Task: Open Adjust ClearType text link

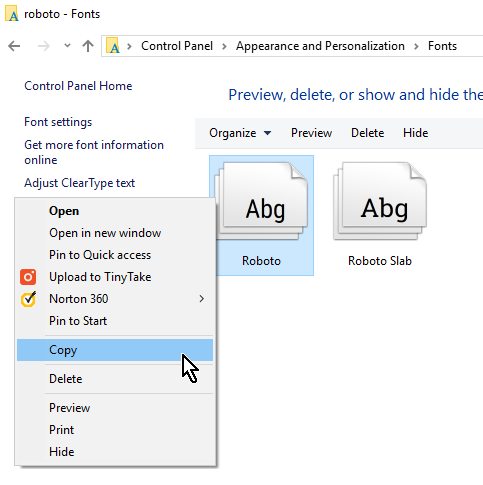Action: click(79, 183)
